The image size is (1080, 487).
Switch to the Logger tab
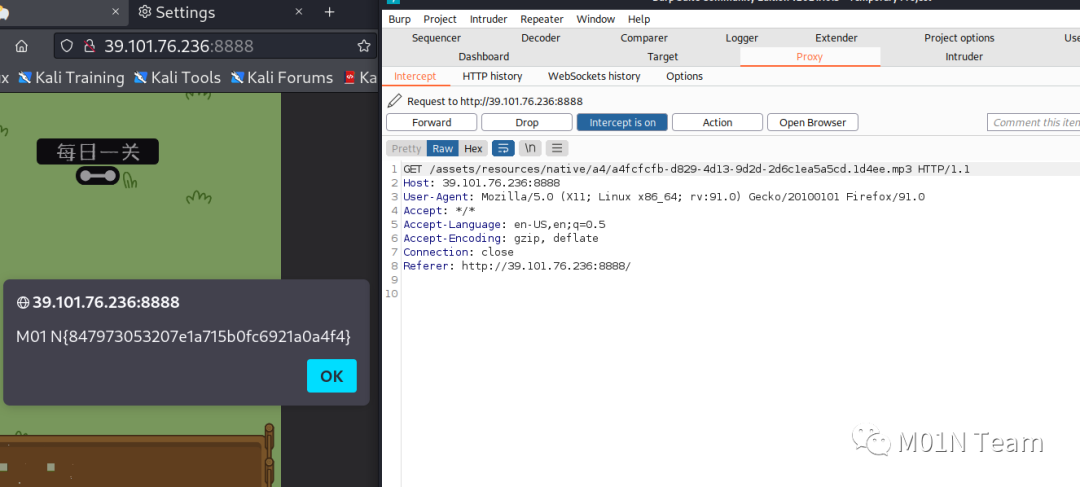click(742, 38)
